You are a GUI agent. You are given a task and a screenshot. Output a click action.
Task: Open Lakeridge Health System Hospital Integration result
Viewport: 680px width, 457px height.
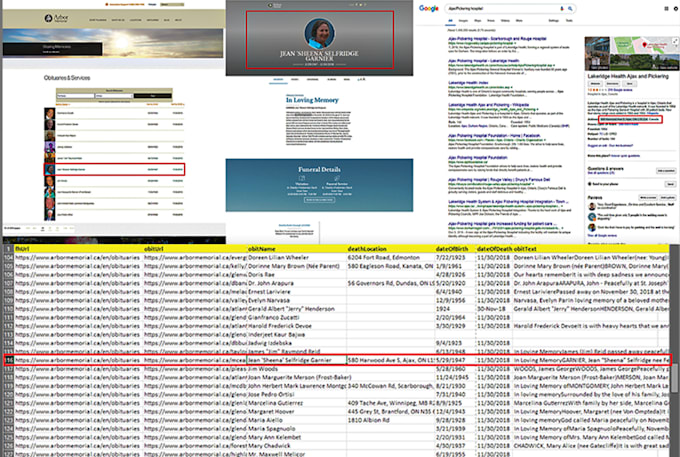point(506,201)
